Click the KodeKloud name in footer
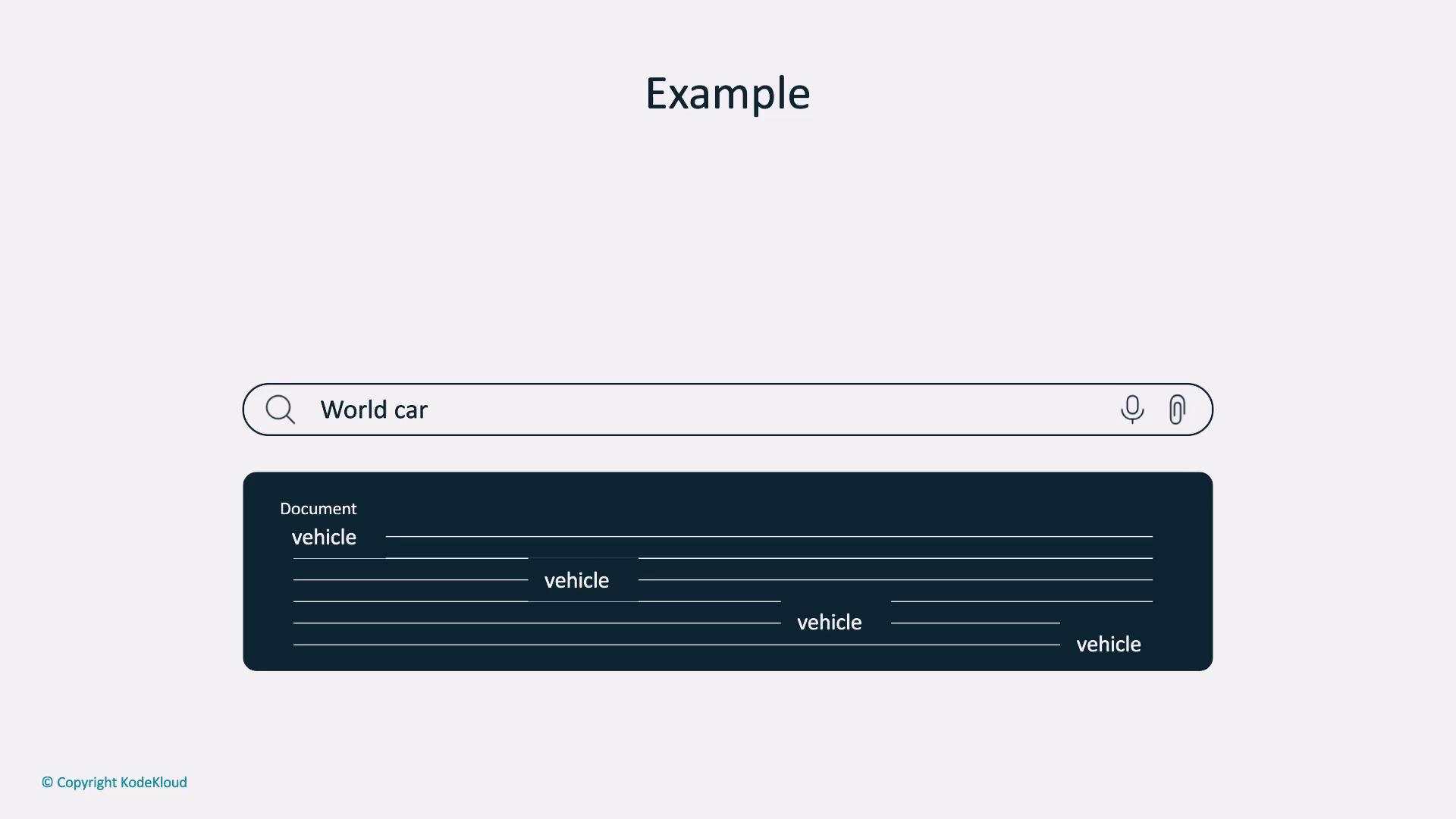The image size is (1456, 819). [154, 783]
